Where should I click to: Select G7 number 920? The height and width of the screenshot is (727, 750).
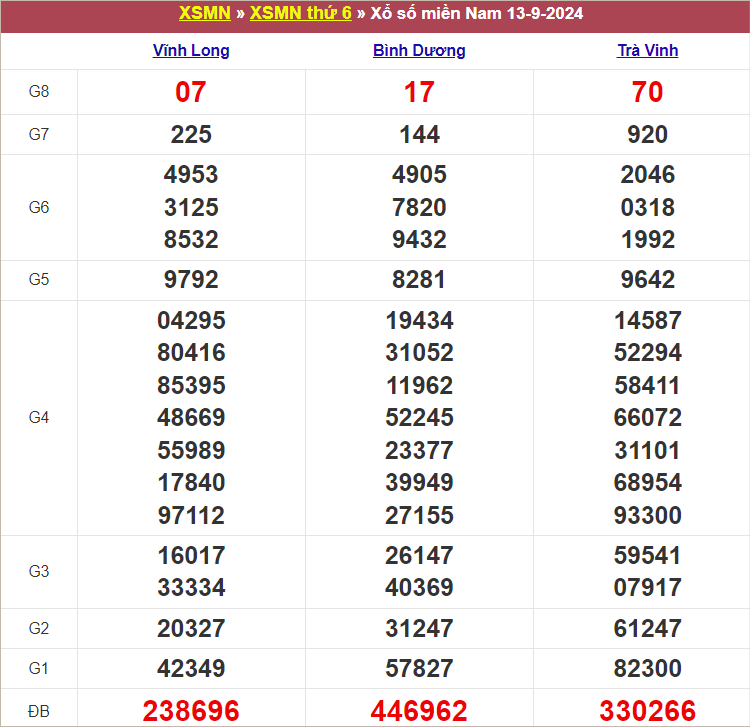[647, 134]
